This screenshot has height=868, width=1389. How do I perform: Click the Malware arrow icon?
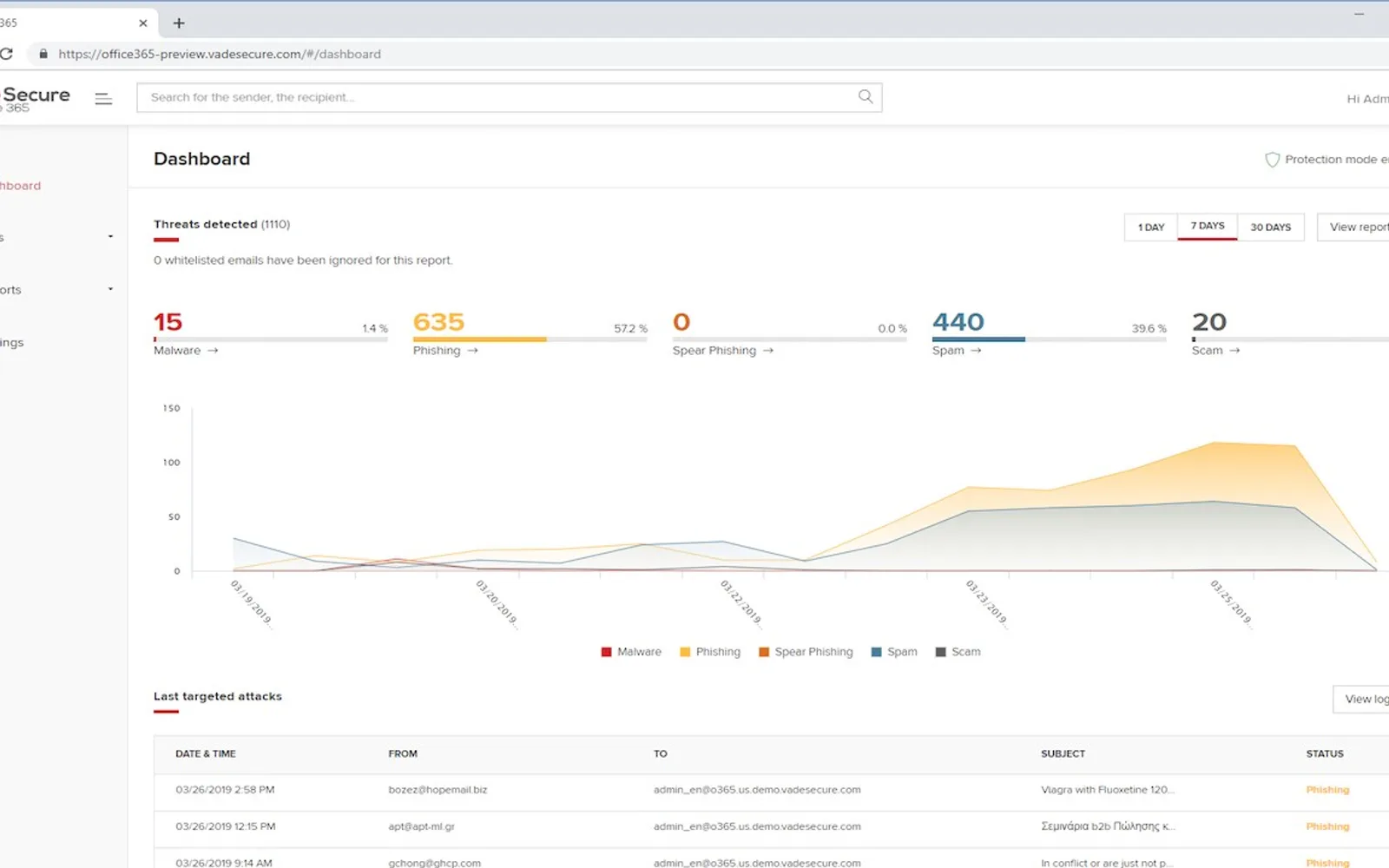[x=213, y=351]
